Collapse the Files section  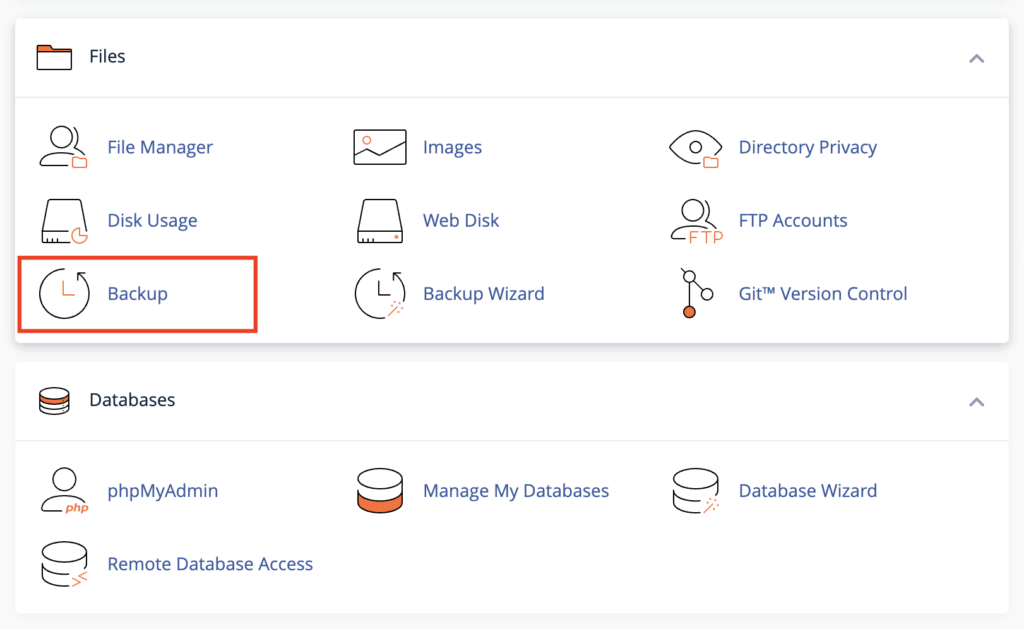(977, 58)
